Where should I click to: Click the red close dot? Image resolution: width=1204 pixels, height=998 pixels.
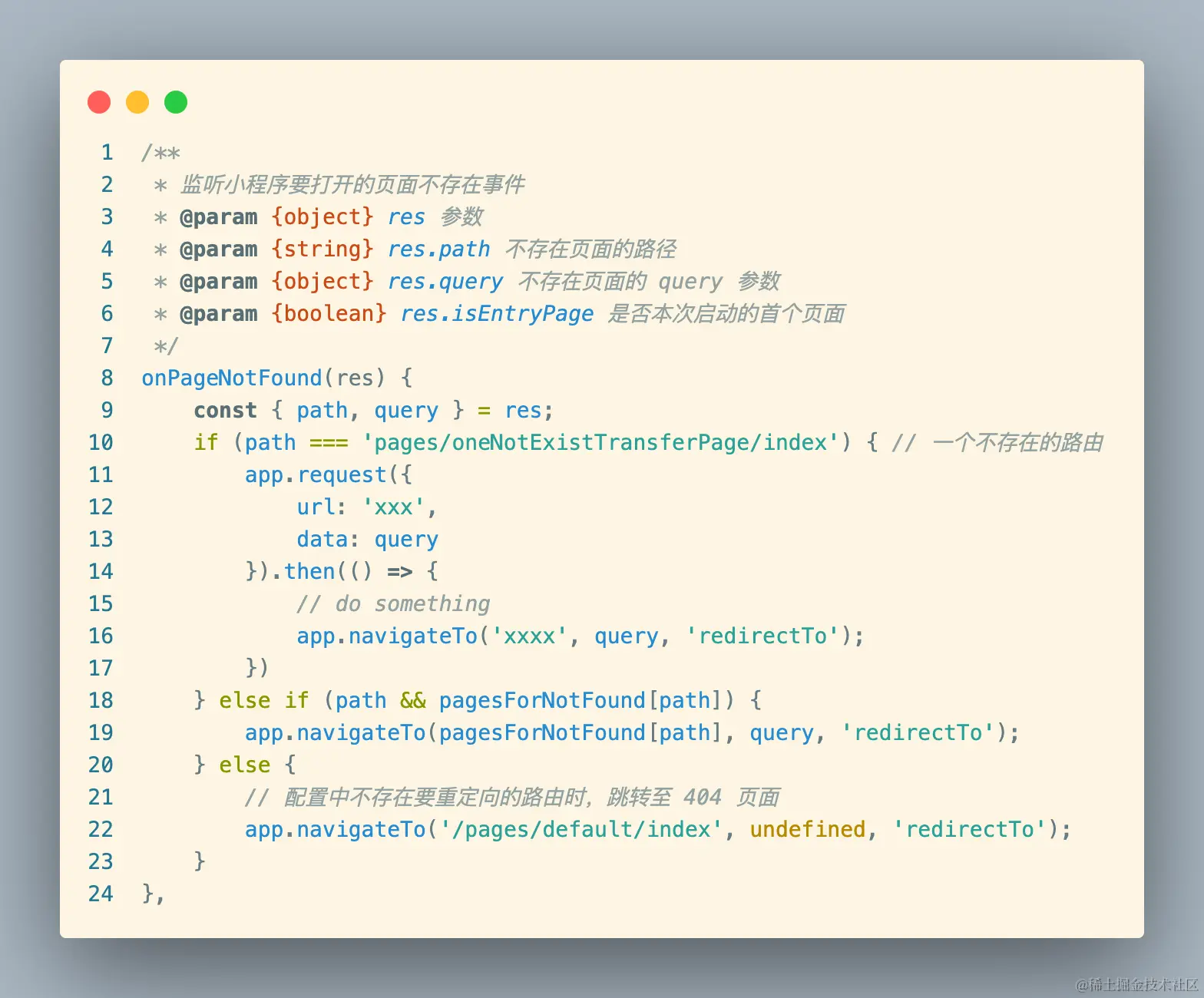coord(99,102)
